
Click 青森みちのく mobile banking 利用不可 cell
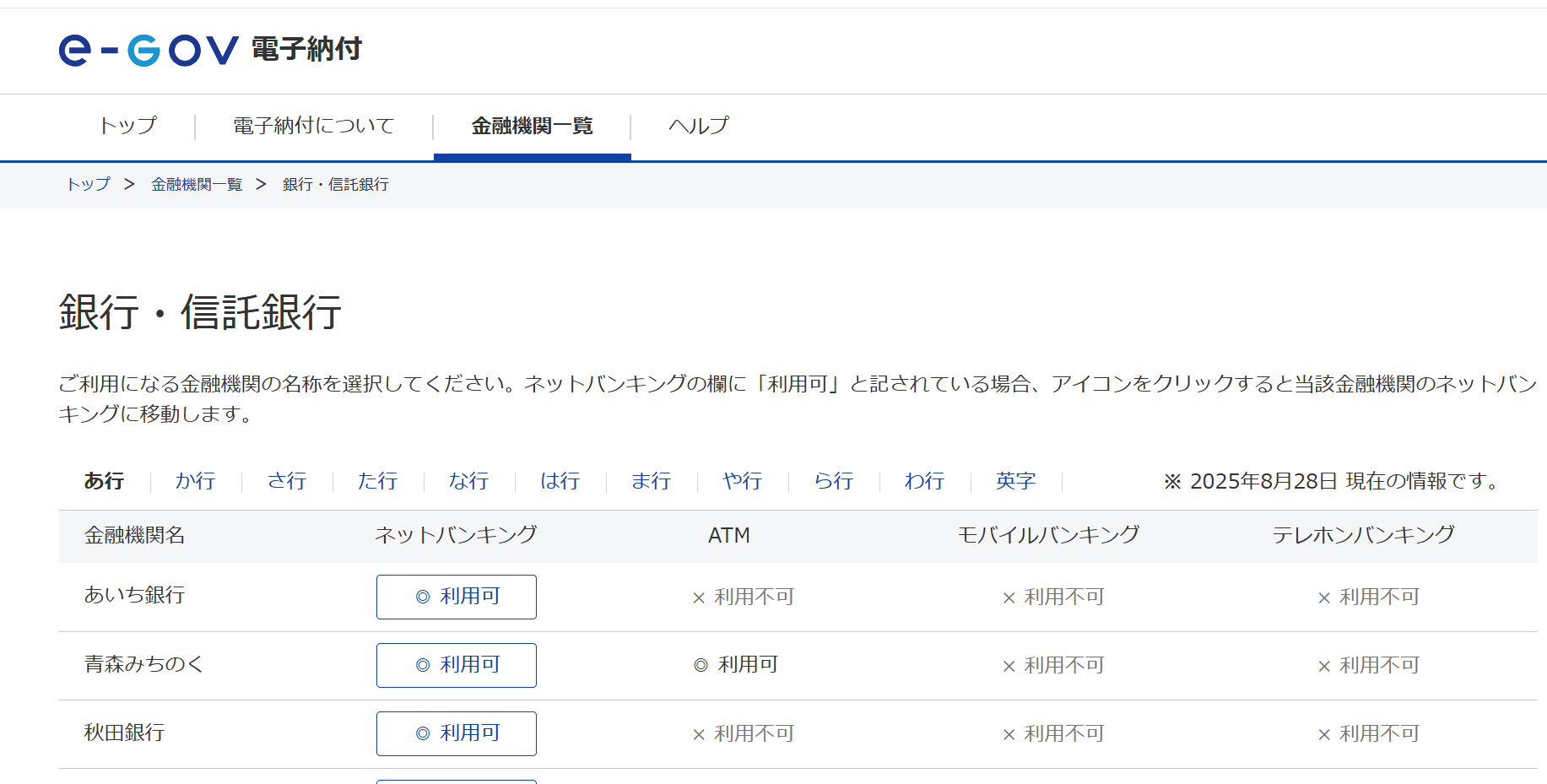(x=1053, y=666)
